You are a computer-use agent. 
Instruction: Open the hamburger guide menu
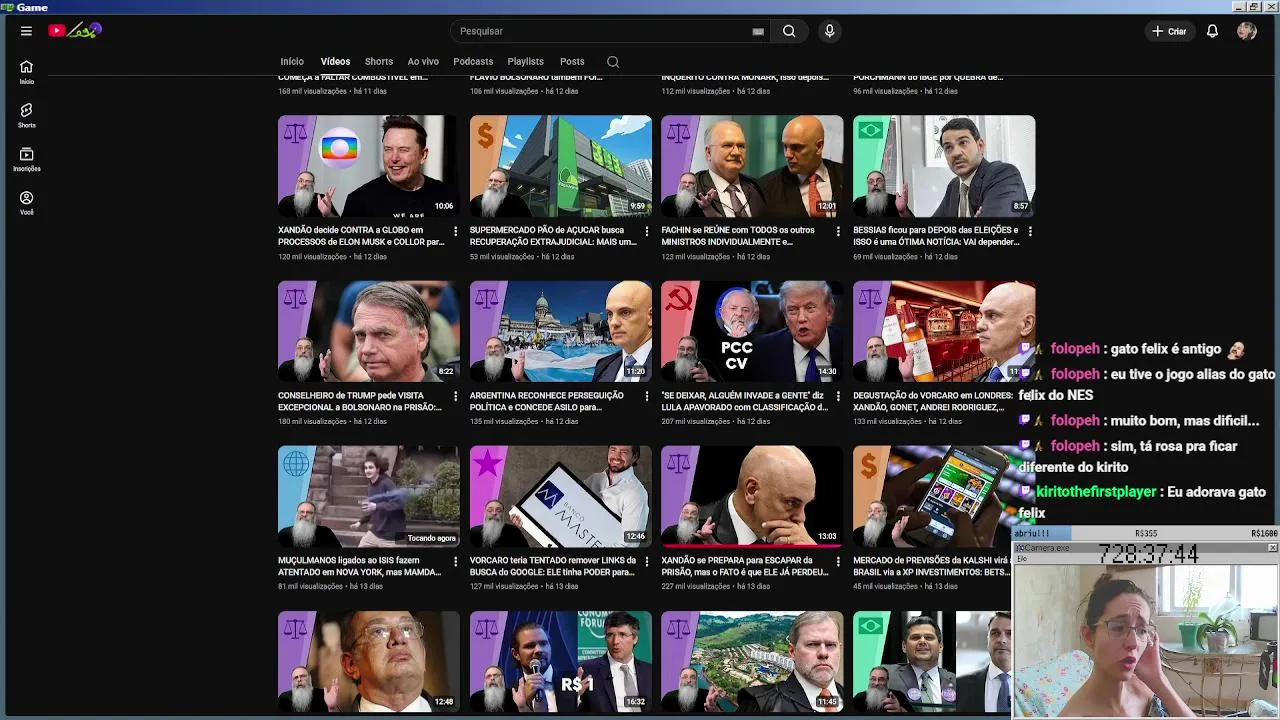point(26,31)
